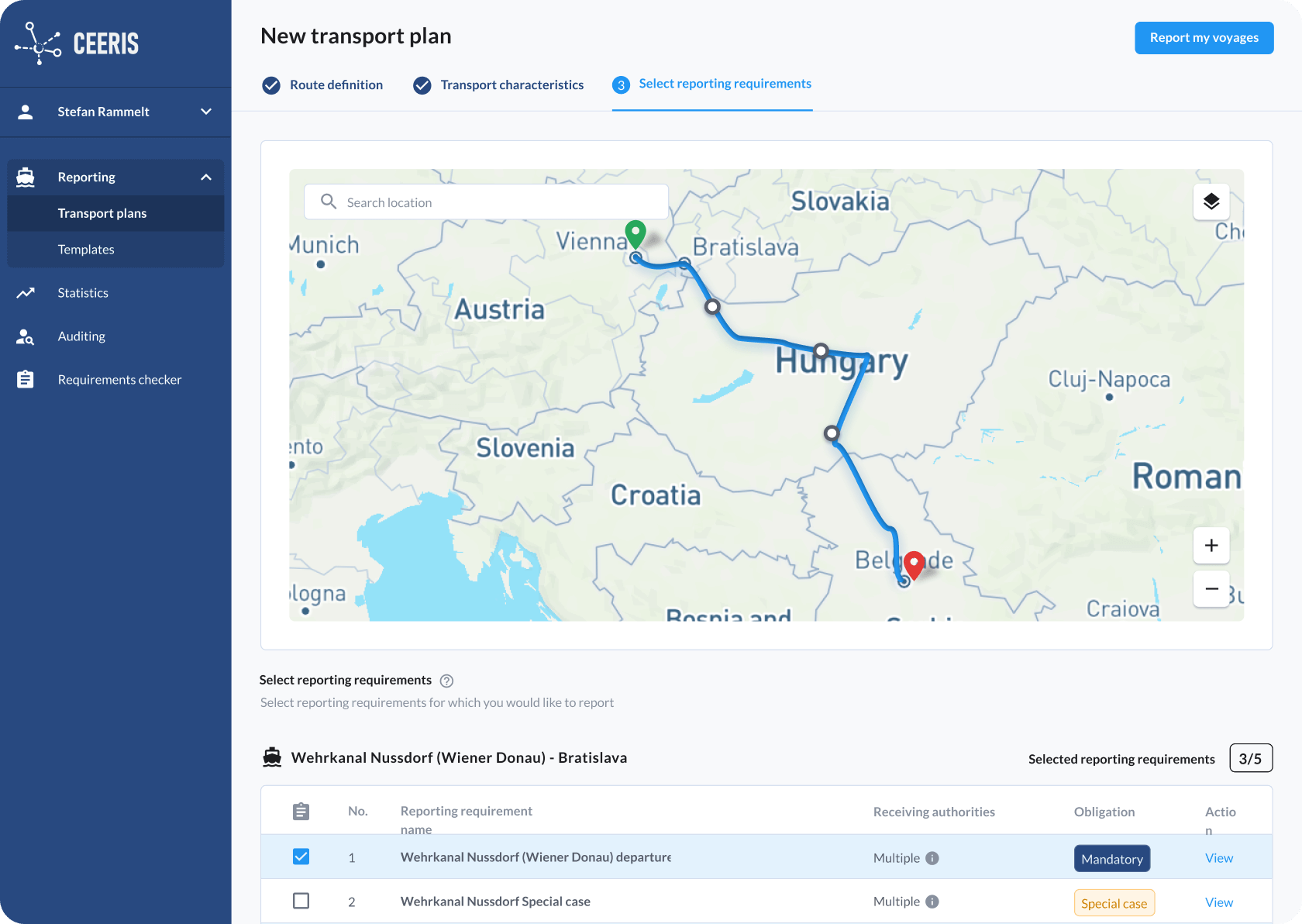Open Requirements checker from sidebar
The height and width of the screenshot is (924, 1302).
(x=119, y=380)
